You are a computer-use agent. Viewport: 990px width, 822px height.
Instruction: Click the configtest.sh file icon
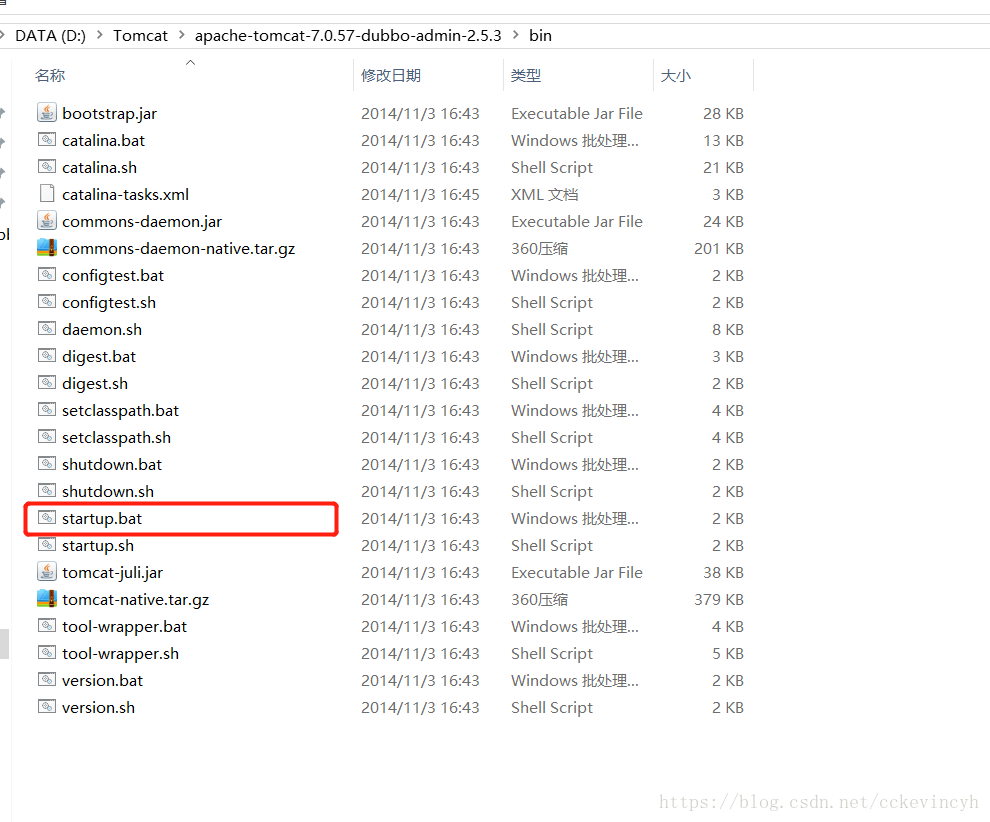click(47, 302)
